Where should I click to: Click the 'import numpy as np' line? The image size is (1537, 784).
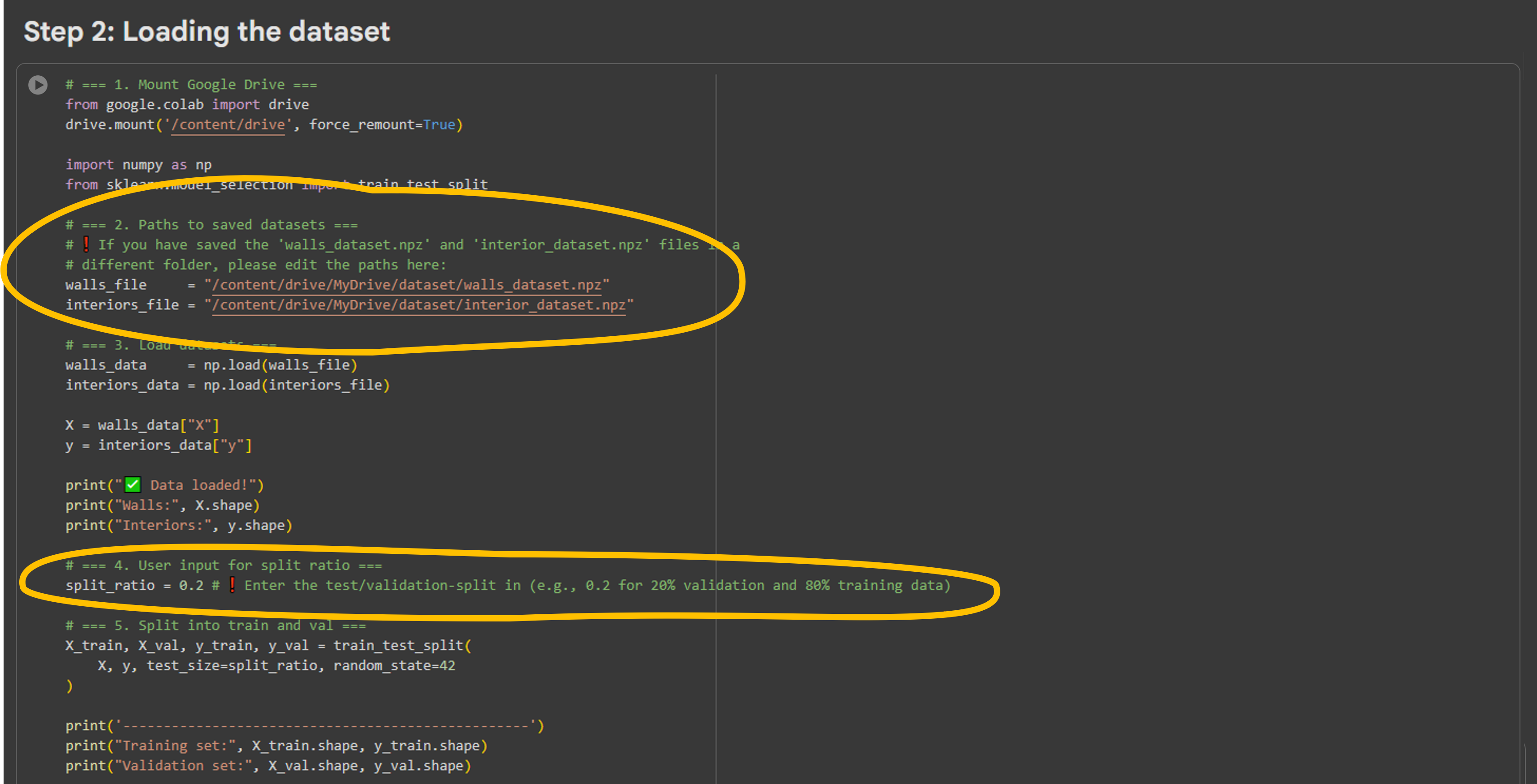pyautogui.click(x=138, y=165)
